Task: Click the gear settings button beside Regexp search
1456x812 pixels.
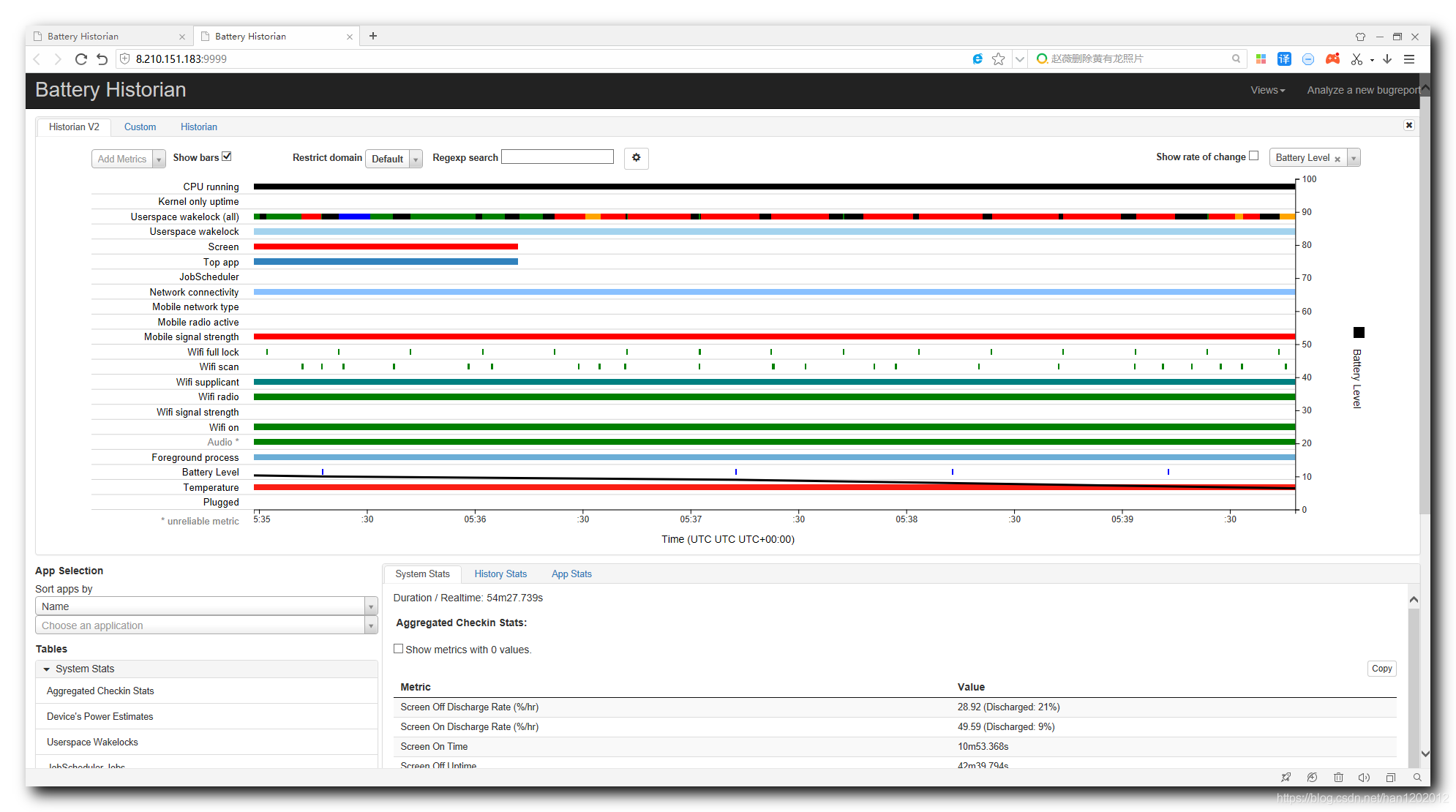Action: [x=637, y=158]
